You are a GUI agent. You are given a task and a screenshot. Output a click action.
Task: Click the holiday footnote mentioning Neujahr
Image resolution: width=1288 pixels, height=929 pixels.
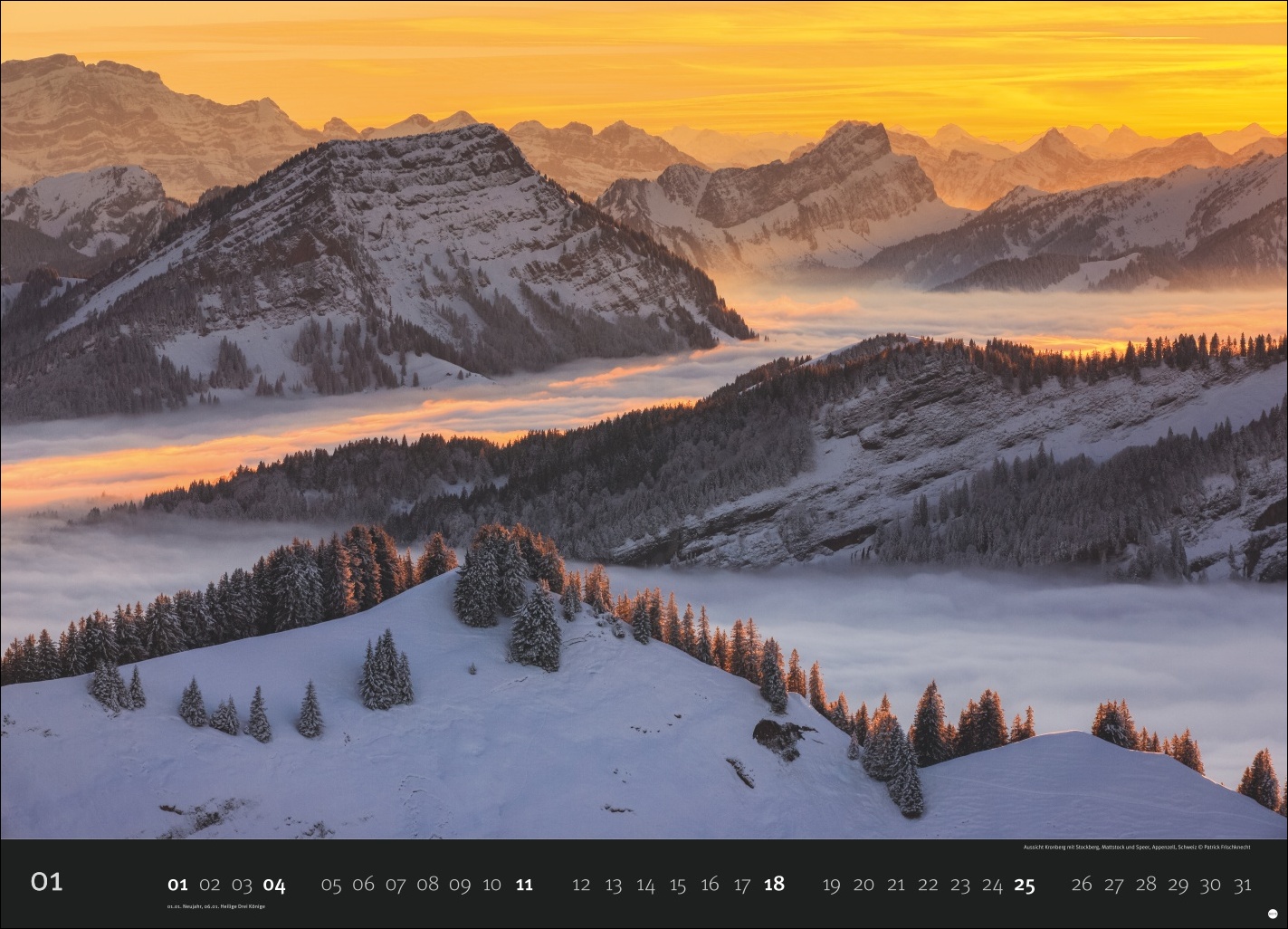click(x=222, y=906)
